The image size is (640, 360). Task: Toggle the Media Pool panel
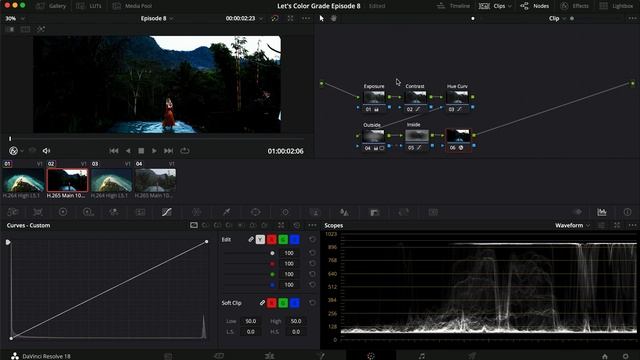(132, 6)
